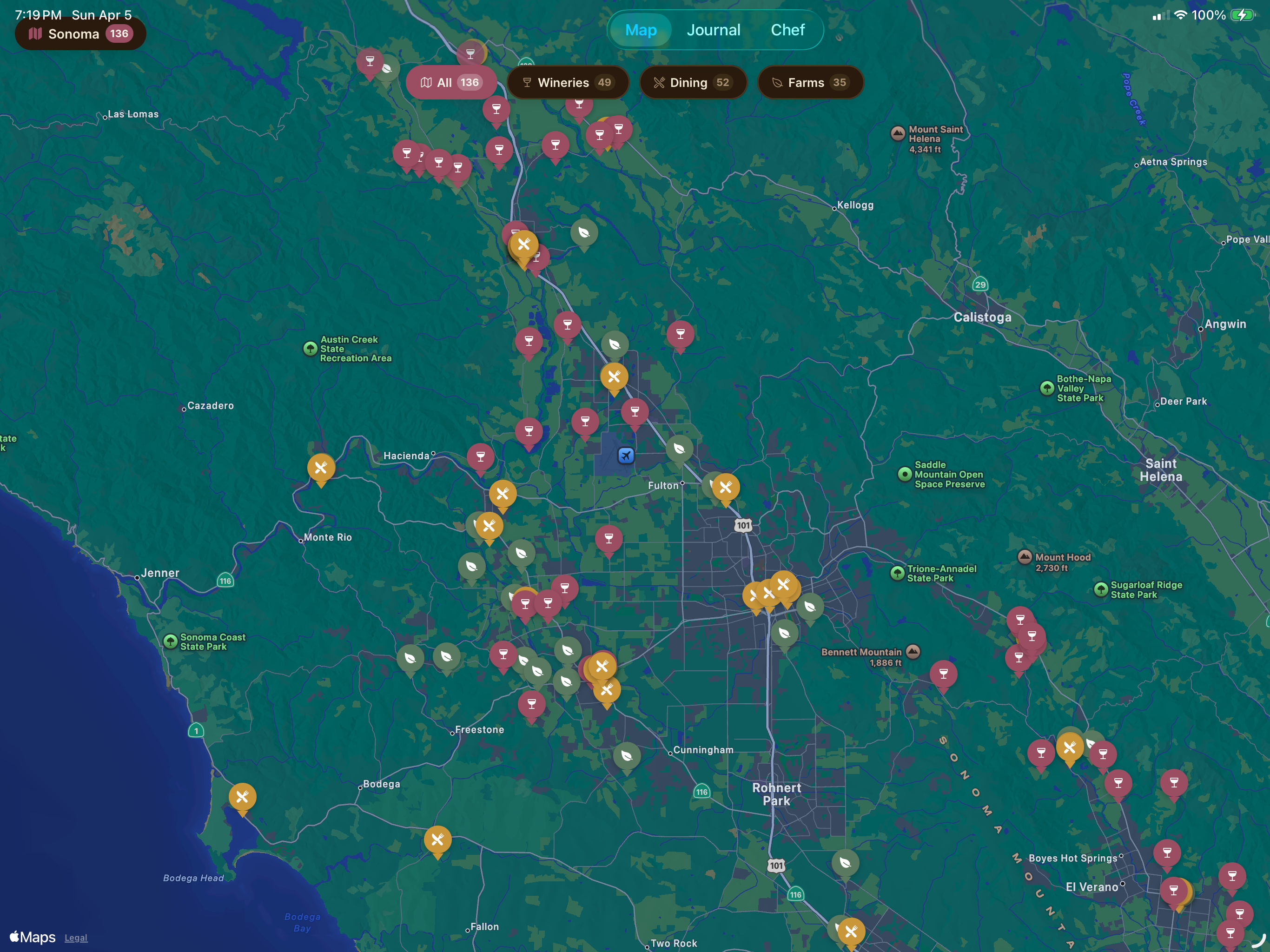Tap the Jenner town label
Screen dimensions: 1270x952
(160, 573)
